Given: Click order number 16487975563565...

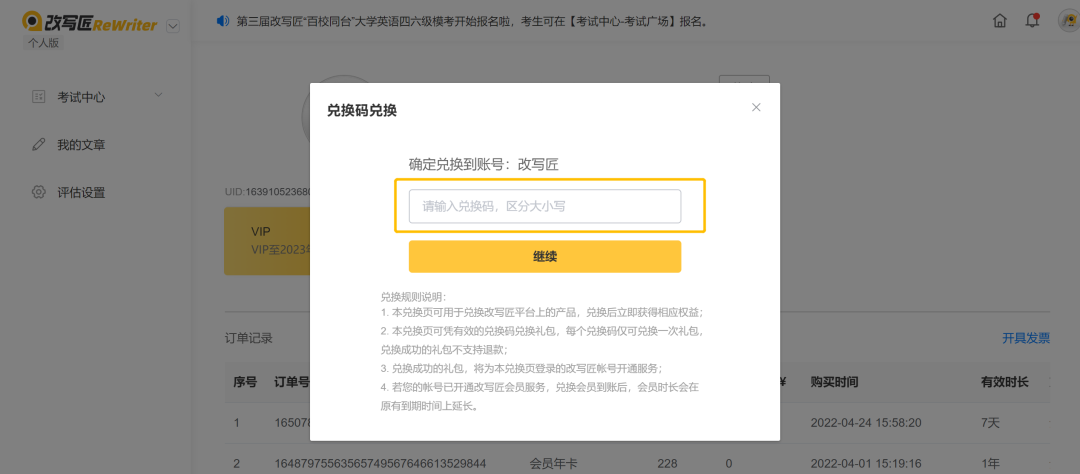Looking at the screenshot, I should coord(380,464).
